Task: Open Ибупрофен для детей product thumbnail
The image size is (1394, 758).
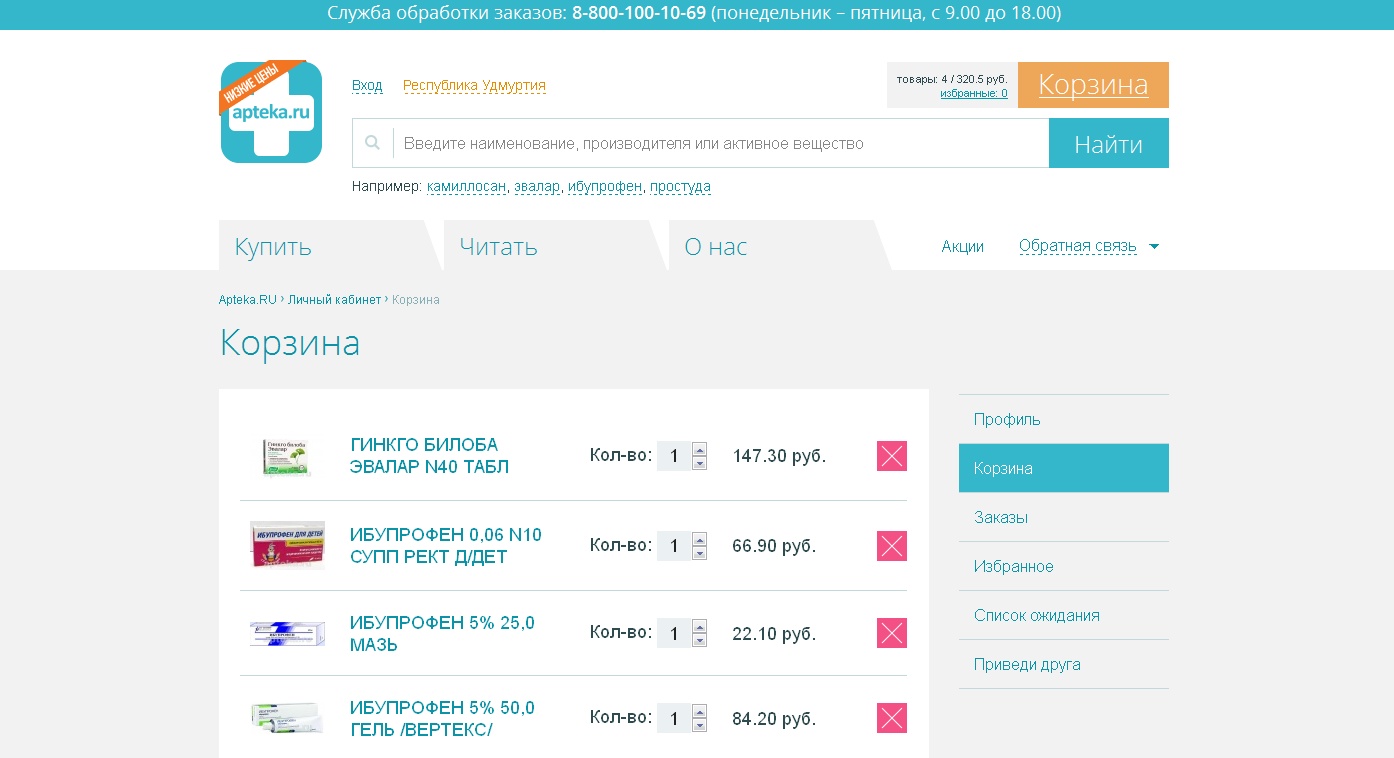Action: pos(287,545)
